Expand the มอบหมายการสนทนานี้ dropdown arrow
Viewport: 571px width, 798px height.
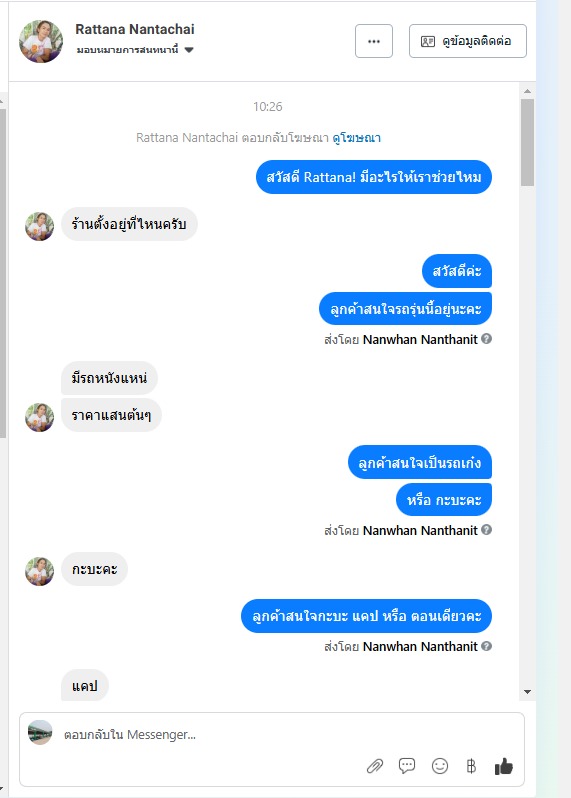pos(189,50)
